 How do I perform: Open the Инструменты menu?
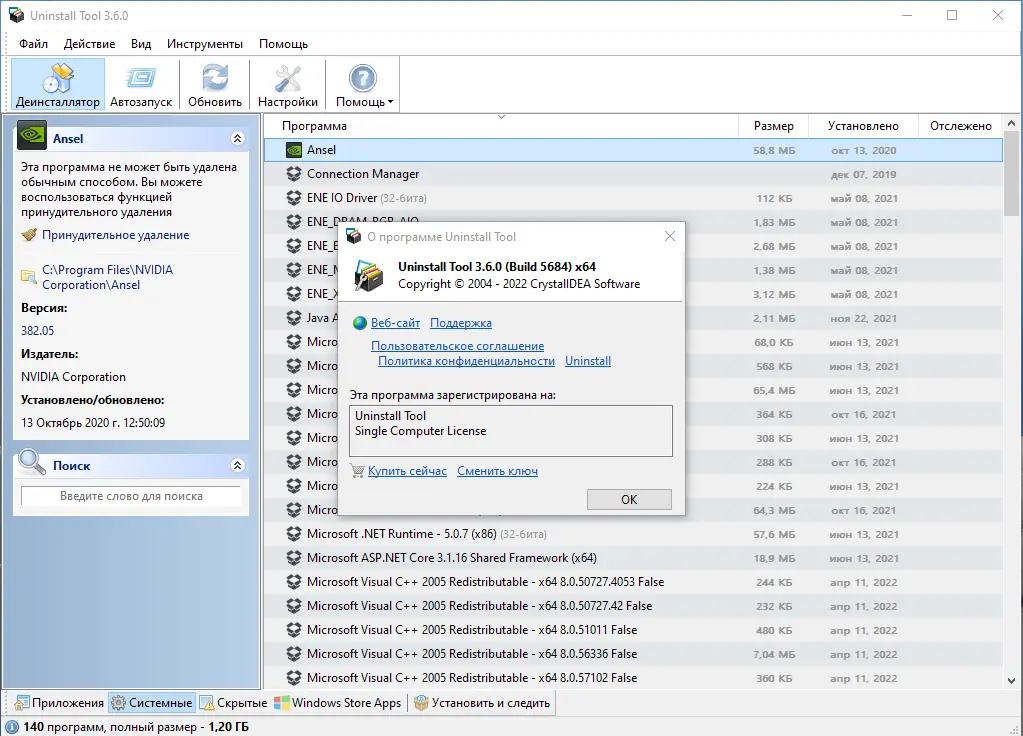[204, 43]
